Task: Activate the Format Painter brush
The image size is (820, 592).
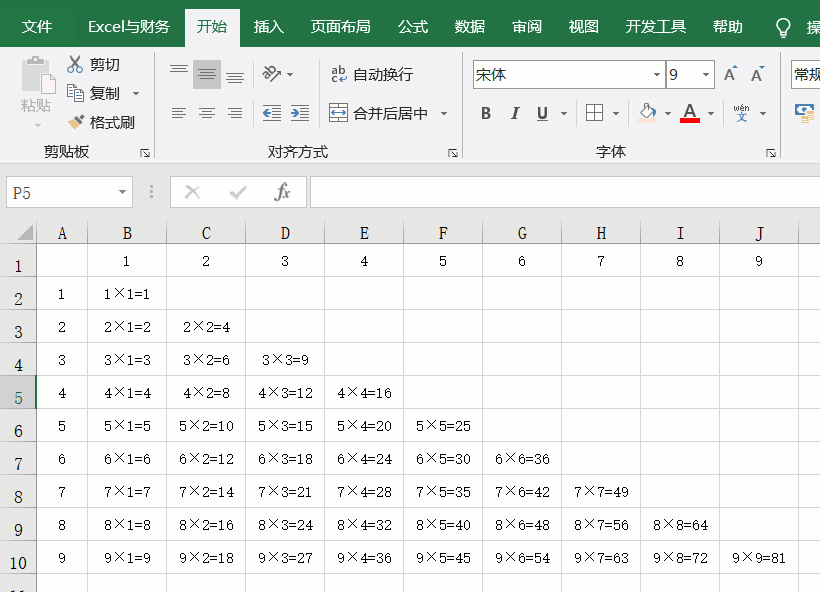Action: pos(100,122)
